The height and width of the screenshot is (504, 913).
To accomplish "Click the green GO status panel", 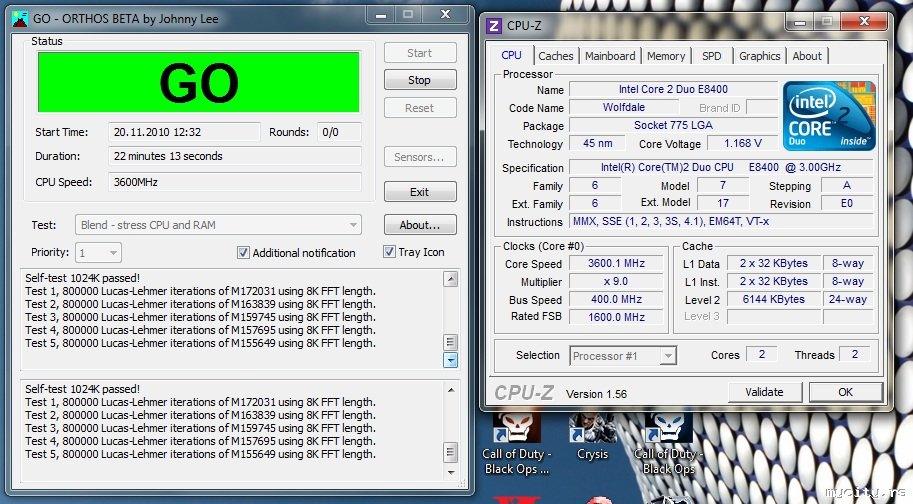I will click(199, 82).
